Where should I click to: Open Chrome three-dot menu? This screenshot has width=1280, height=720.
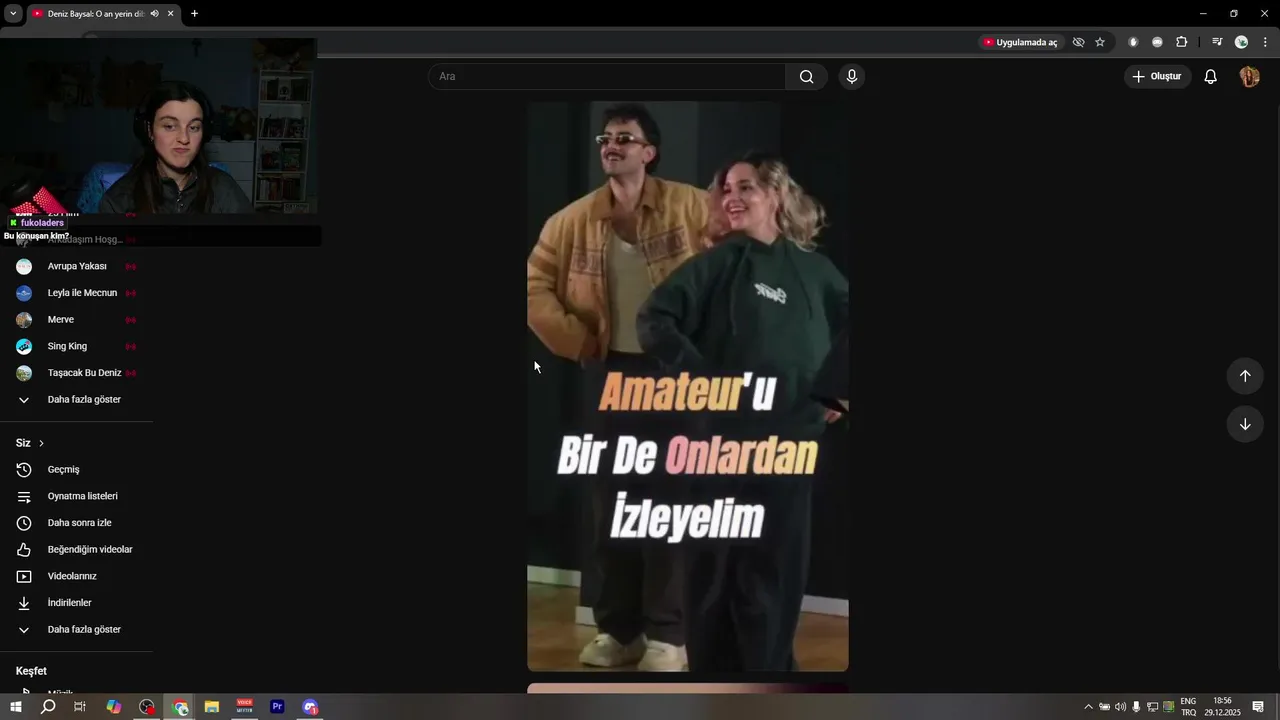click(1265, 42)
